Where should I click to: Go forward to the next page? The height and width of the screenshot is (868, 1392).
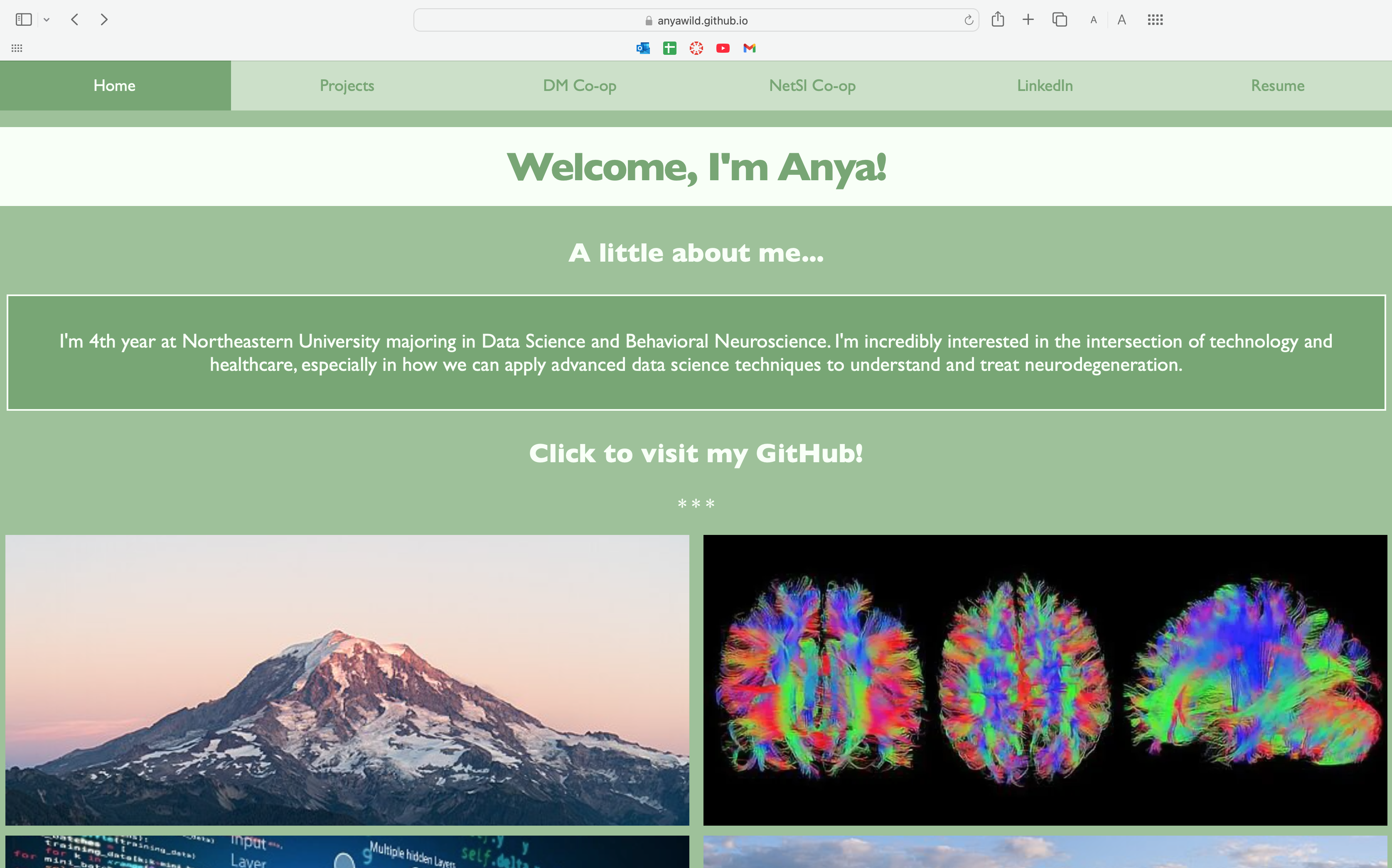click(104, 20)
